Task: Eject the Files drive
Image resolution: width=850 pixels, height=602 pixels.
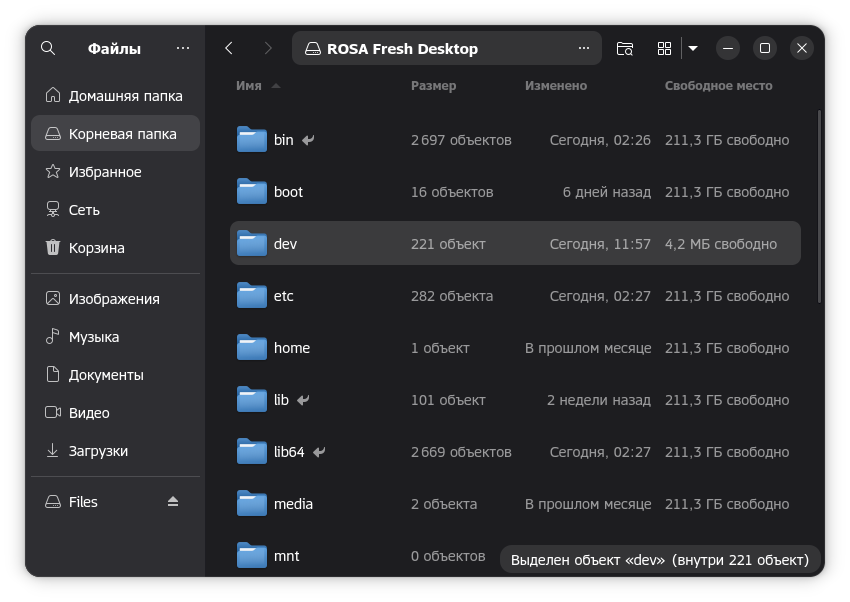Action: tap(173, 502)
